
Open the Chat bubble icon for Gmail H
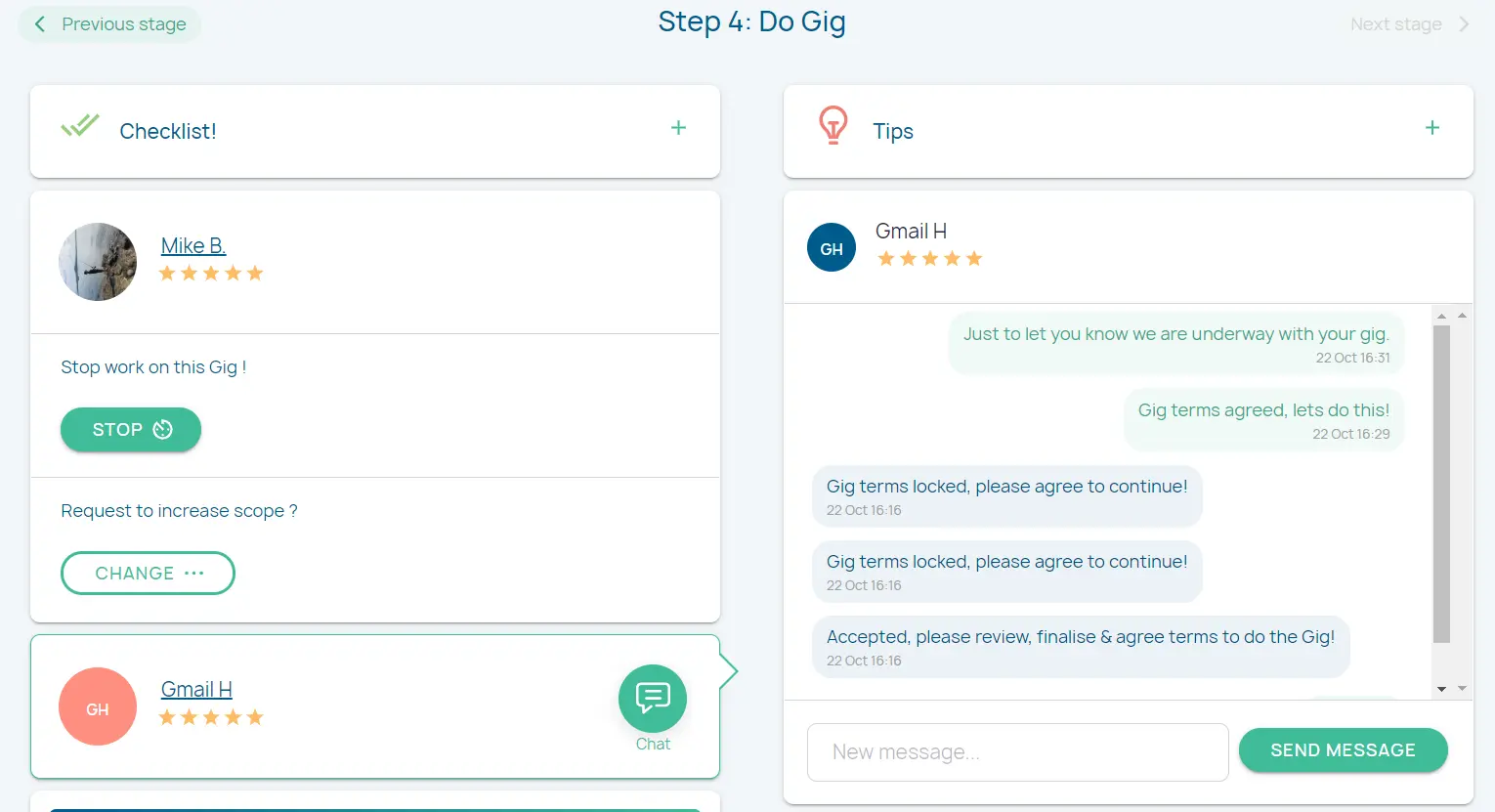652,699
